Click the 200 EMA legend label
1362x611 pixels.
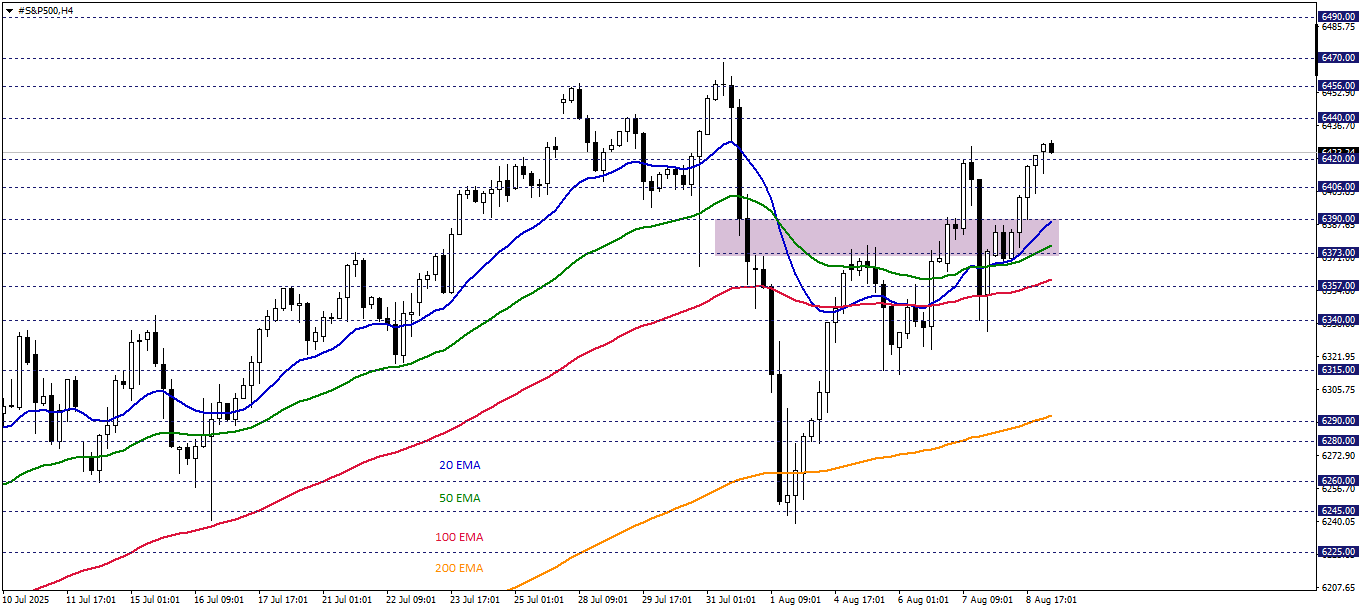point(459,568)
